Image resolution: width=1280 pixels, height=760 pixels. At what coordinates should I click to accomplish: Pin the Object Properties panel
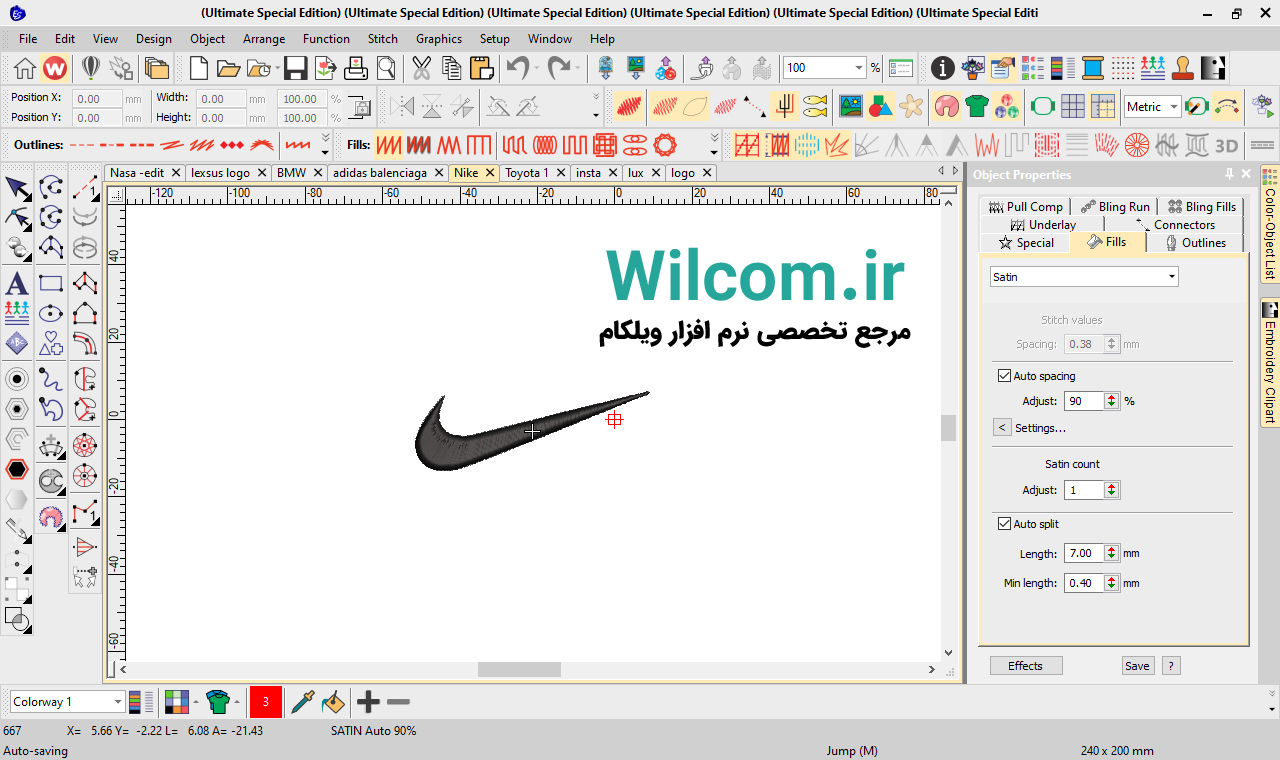1230,174
